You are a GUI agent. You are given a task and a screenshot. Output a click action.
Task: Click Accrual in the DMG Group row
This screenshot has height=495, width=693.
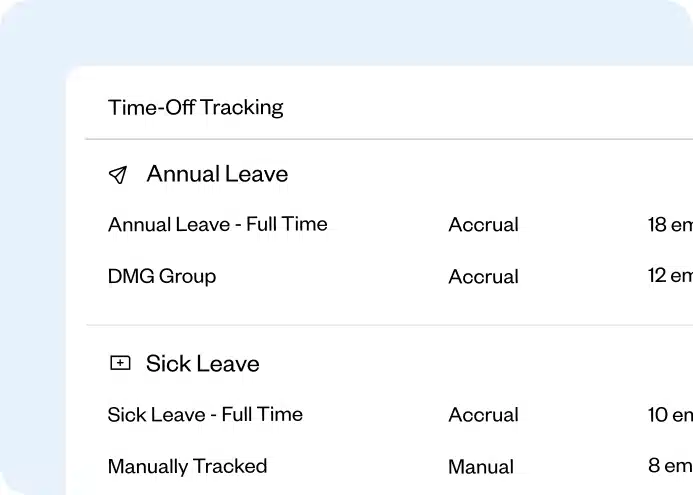[x=483, y=277]
